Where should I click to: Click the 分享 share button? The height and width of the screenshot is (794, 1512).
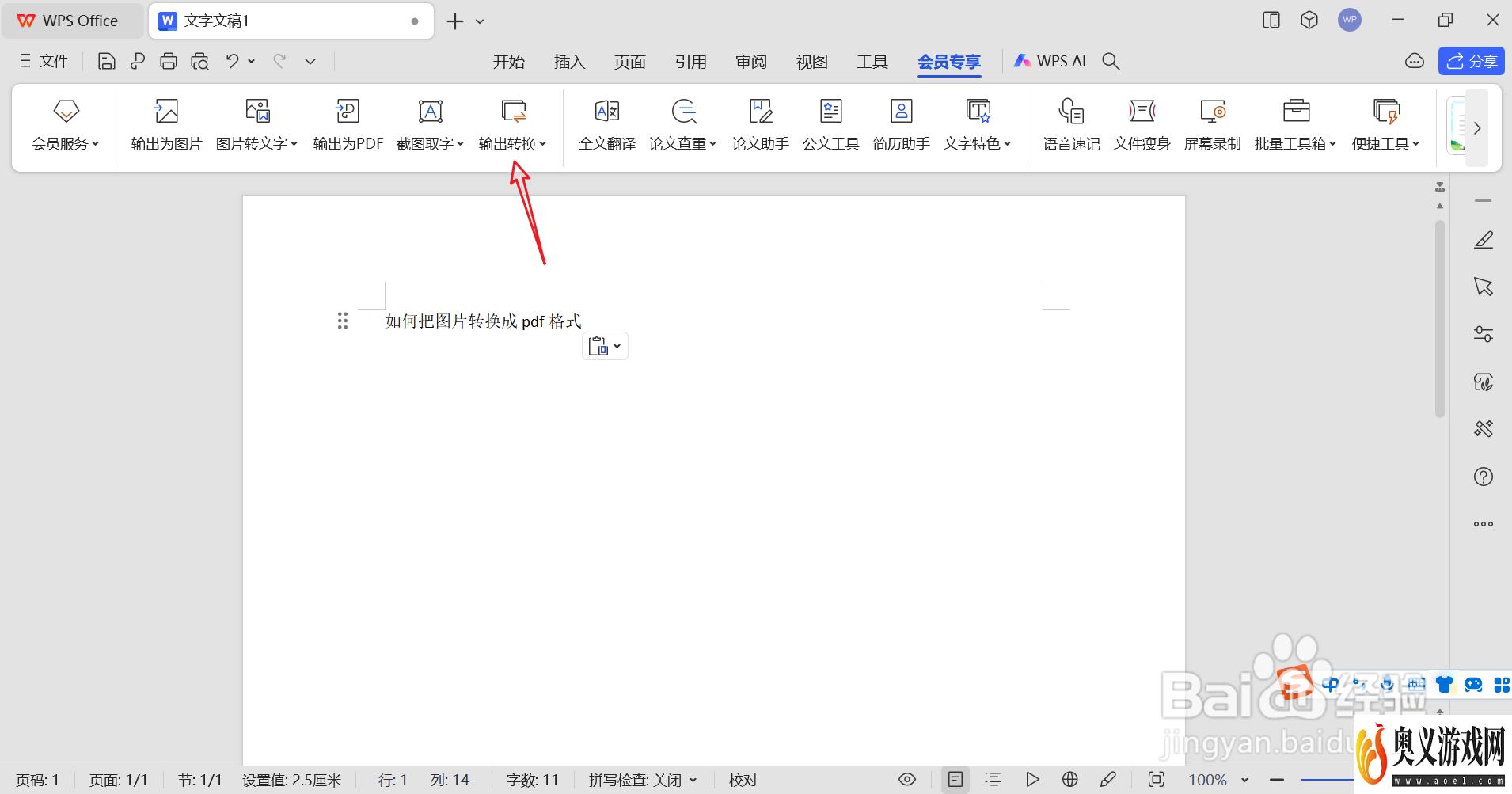[x=1472, y=61]
